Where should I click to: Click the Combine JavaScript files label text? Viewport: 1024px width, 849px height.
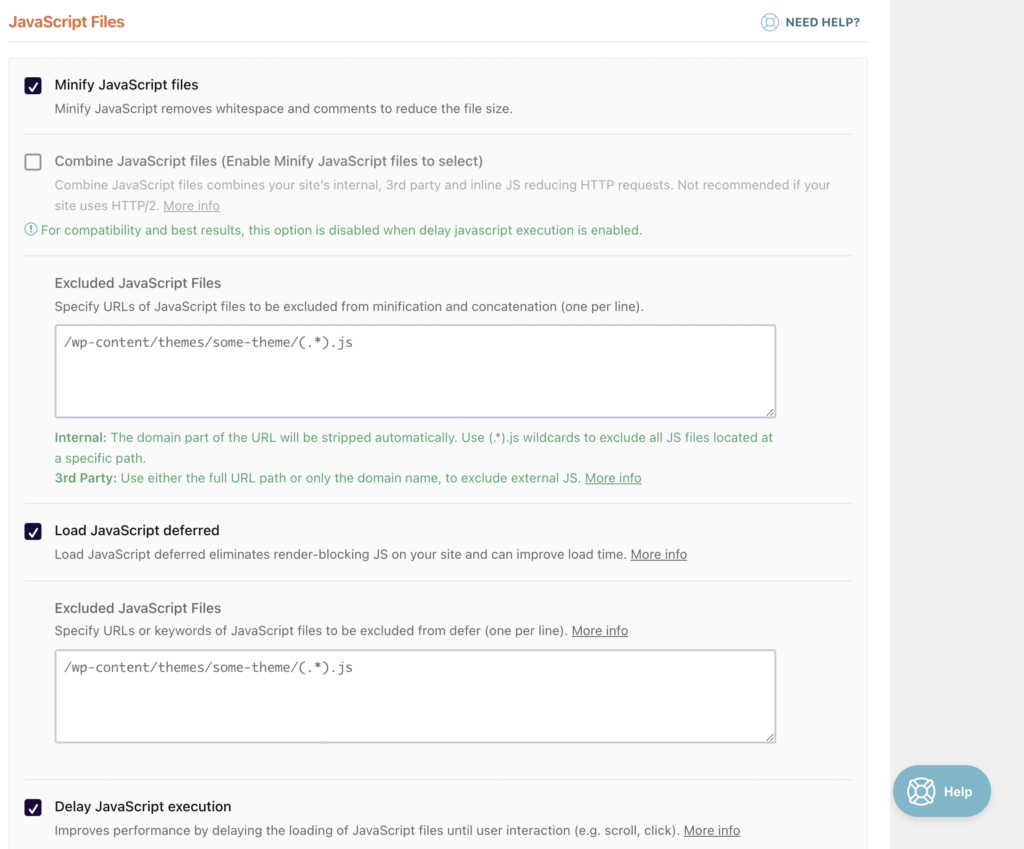point(269,161)
